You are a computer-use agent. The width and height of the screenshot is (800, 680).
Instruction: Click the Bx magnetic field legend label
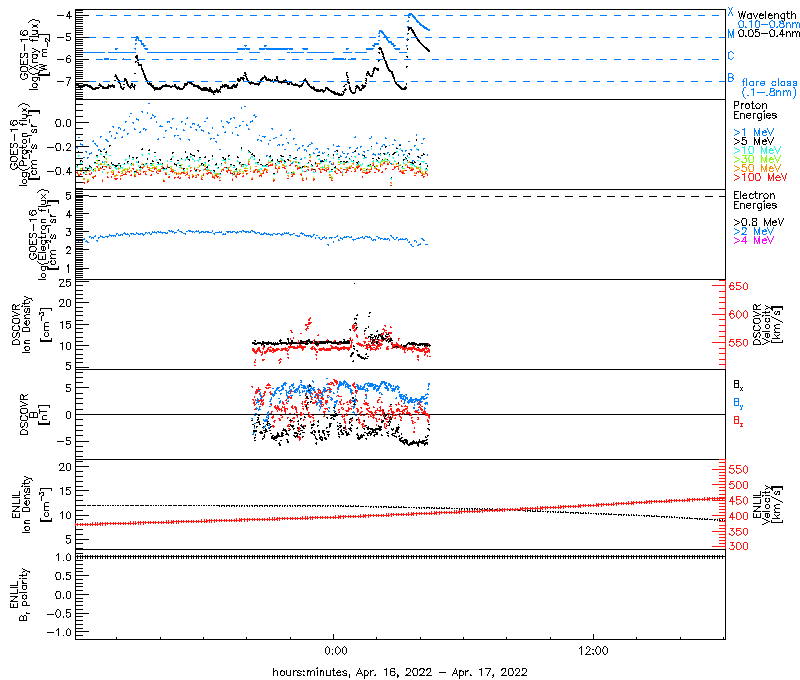(738, 385)
